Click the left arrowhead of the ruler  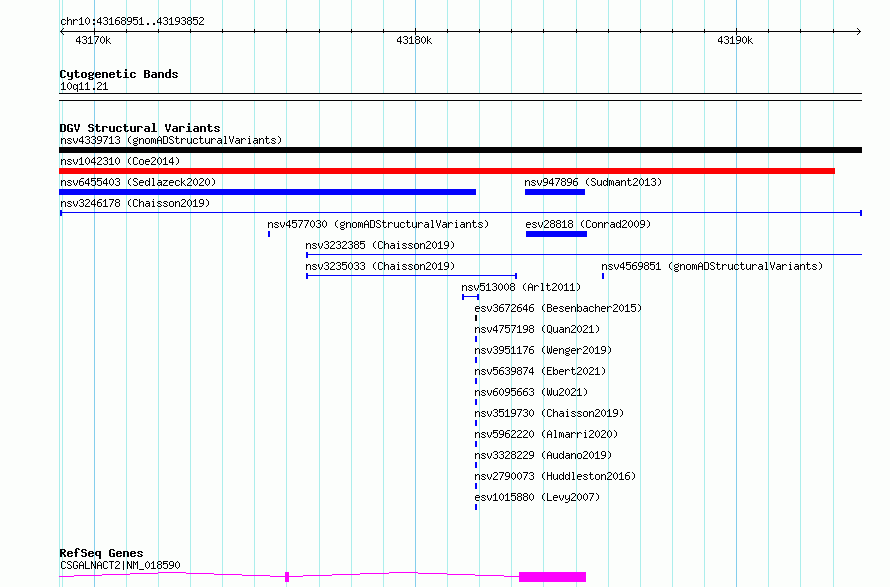[x=62, y=31]
